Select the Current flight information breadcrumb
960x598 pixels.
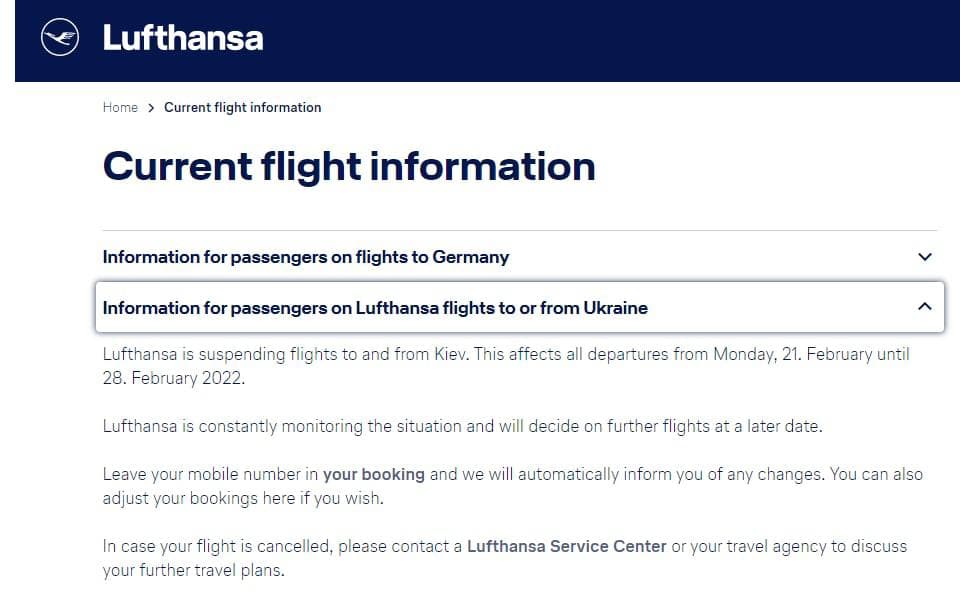(242, 107)
